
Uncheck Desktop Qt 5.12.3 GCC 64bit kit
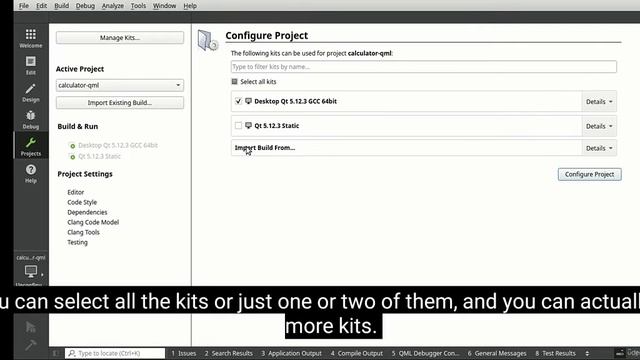(238, 101)
